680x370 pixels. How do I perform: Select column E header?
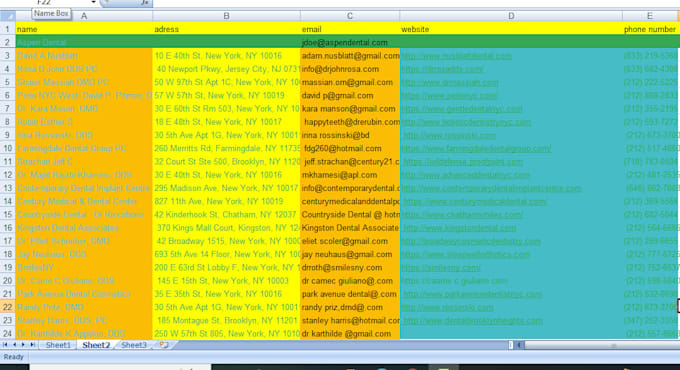(x=650, y=16)
